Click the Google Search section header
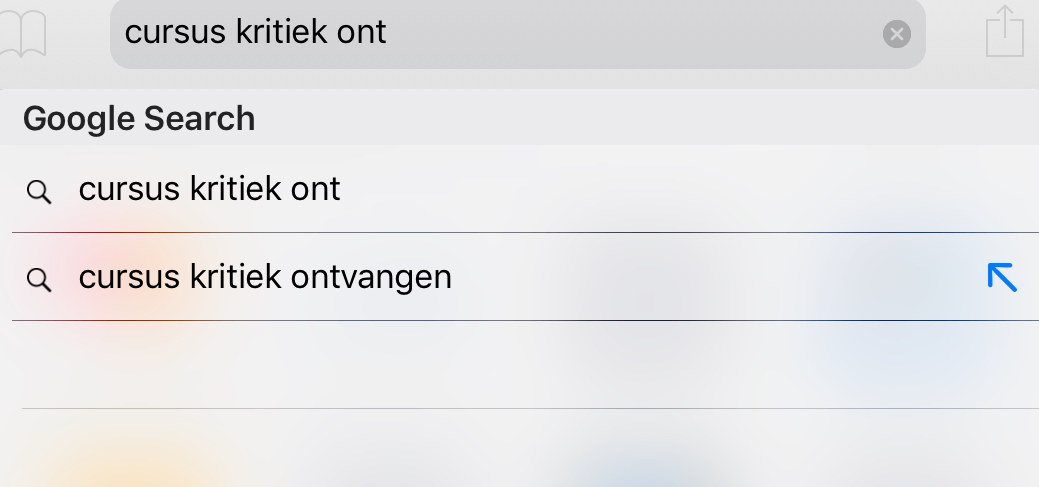This screenshot has width=1039, height=487. point(138,119)
